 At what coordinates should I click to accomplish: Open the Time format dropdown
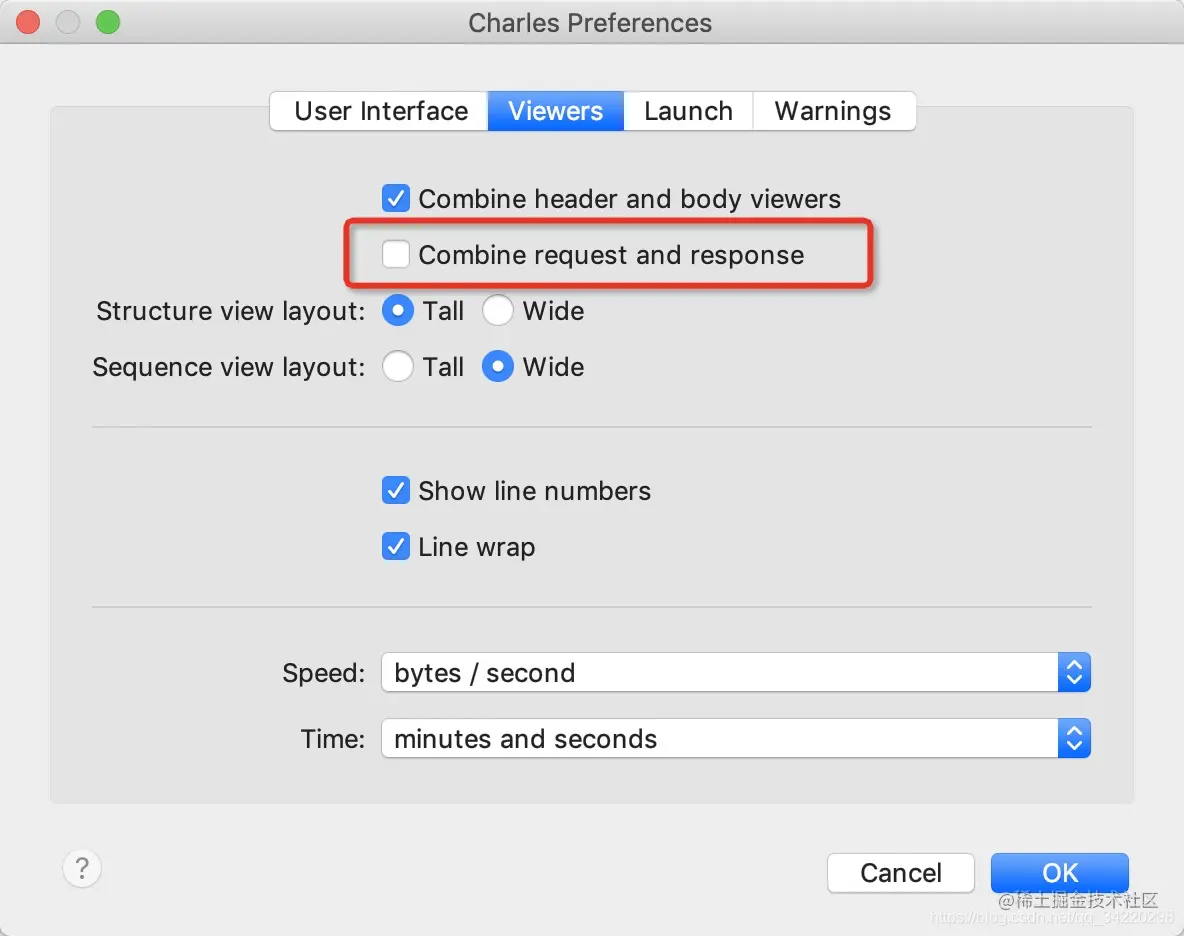(735, 739)
